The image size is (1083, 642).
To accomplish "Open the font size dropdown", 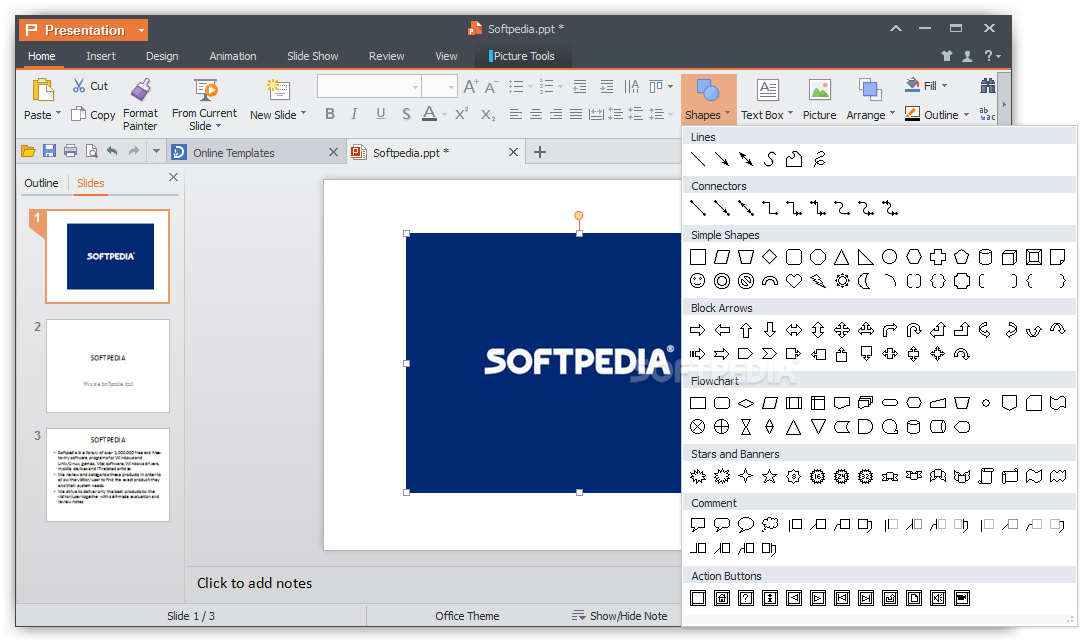I will click(451, 87).
